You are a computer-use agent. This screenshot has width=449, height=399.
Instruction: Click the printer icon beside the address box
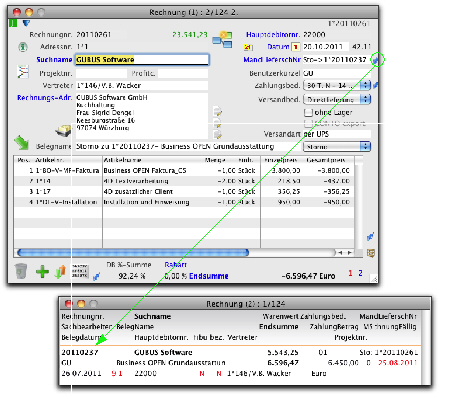pyautogui.click(x=63, y=130)
